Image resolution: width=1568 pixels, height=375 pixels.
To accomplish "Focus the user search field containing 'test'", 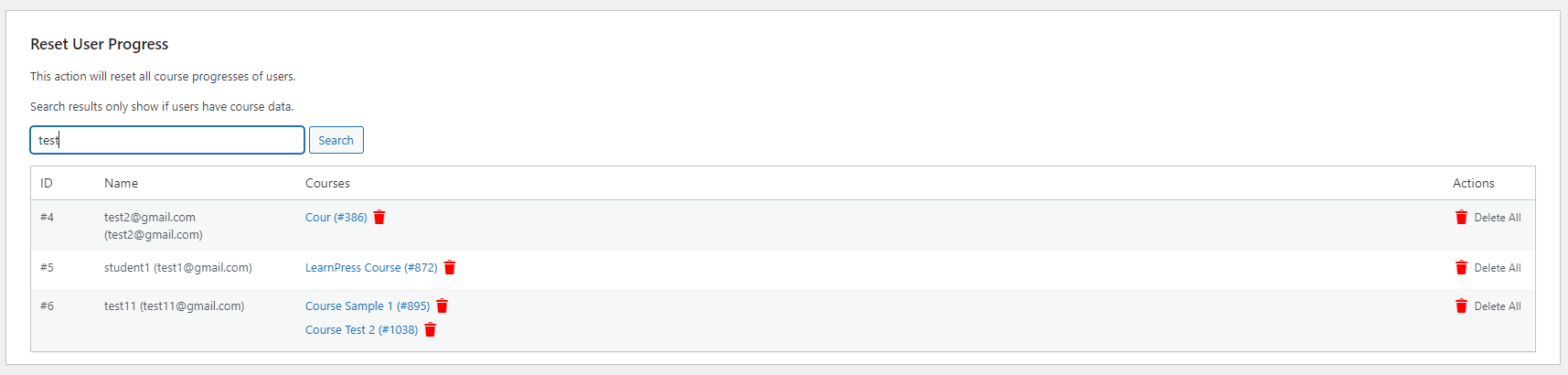I will (167, 140).
